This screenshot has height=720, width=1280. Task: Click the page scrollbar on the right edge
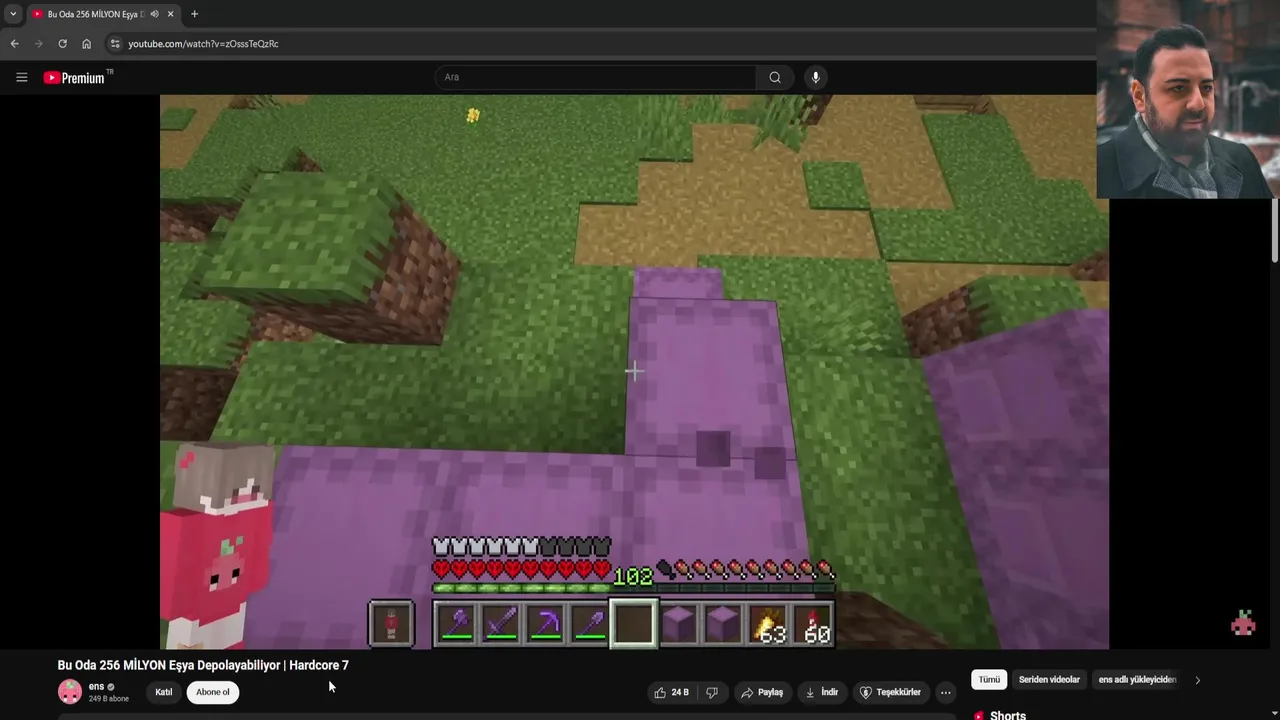coord(1275,230)
